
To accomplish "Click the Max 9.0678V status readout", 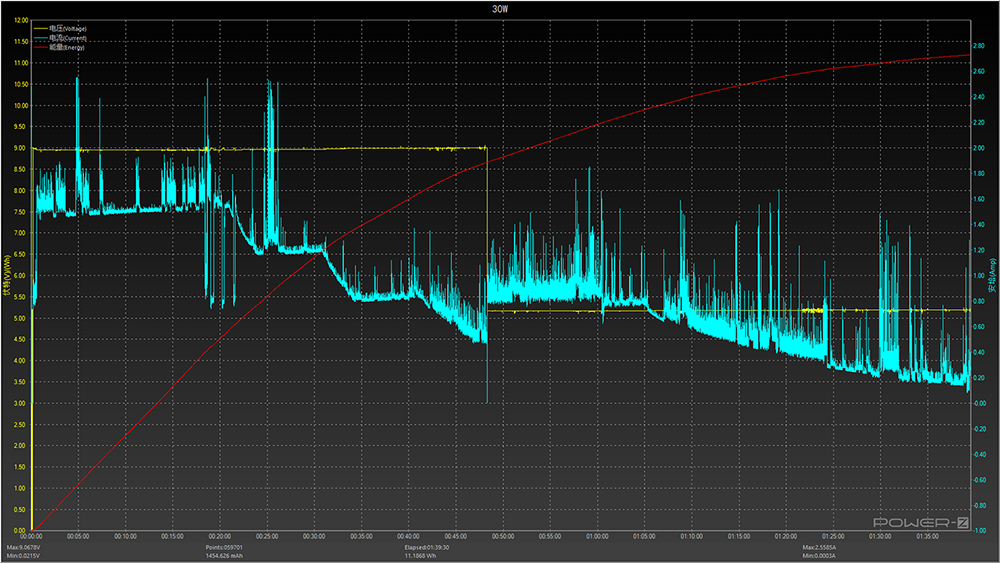I will 26,548.
